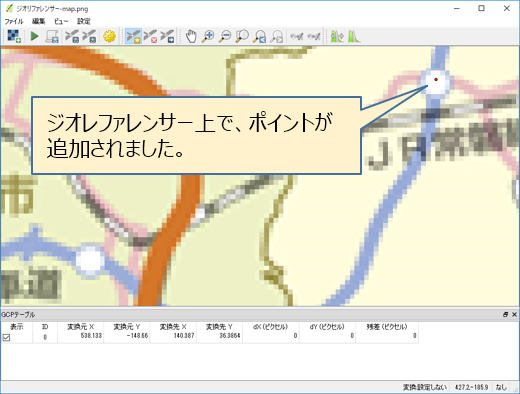Click Load GCP Points icon
The height and width of the screenshot is (394, 520).
(x=72, y=36)
